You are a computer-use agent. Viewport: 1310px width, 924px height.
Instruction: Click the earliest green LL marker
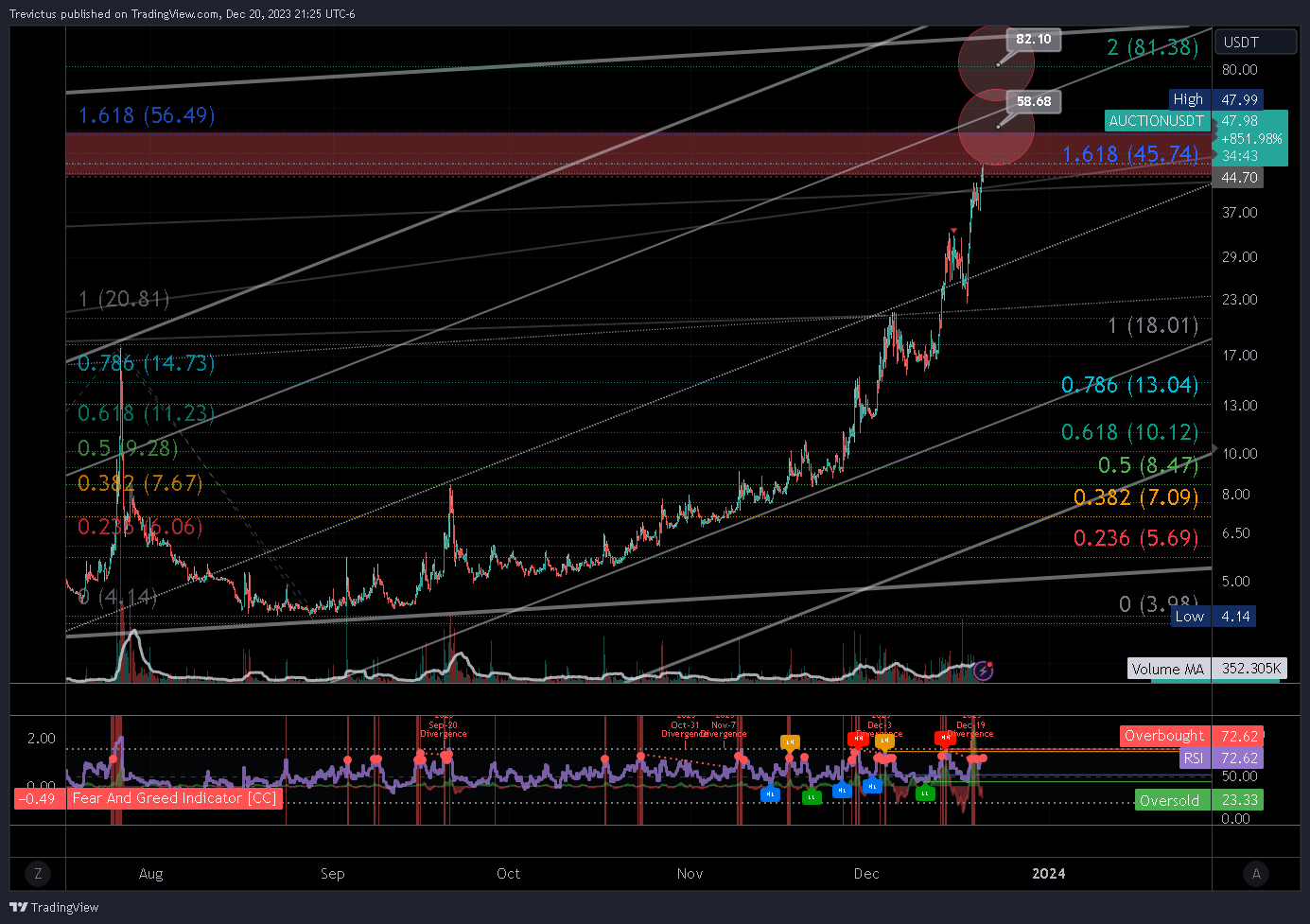coord(812,797)
